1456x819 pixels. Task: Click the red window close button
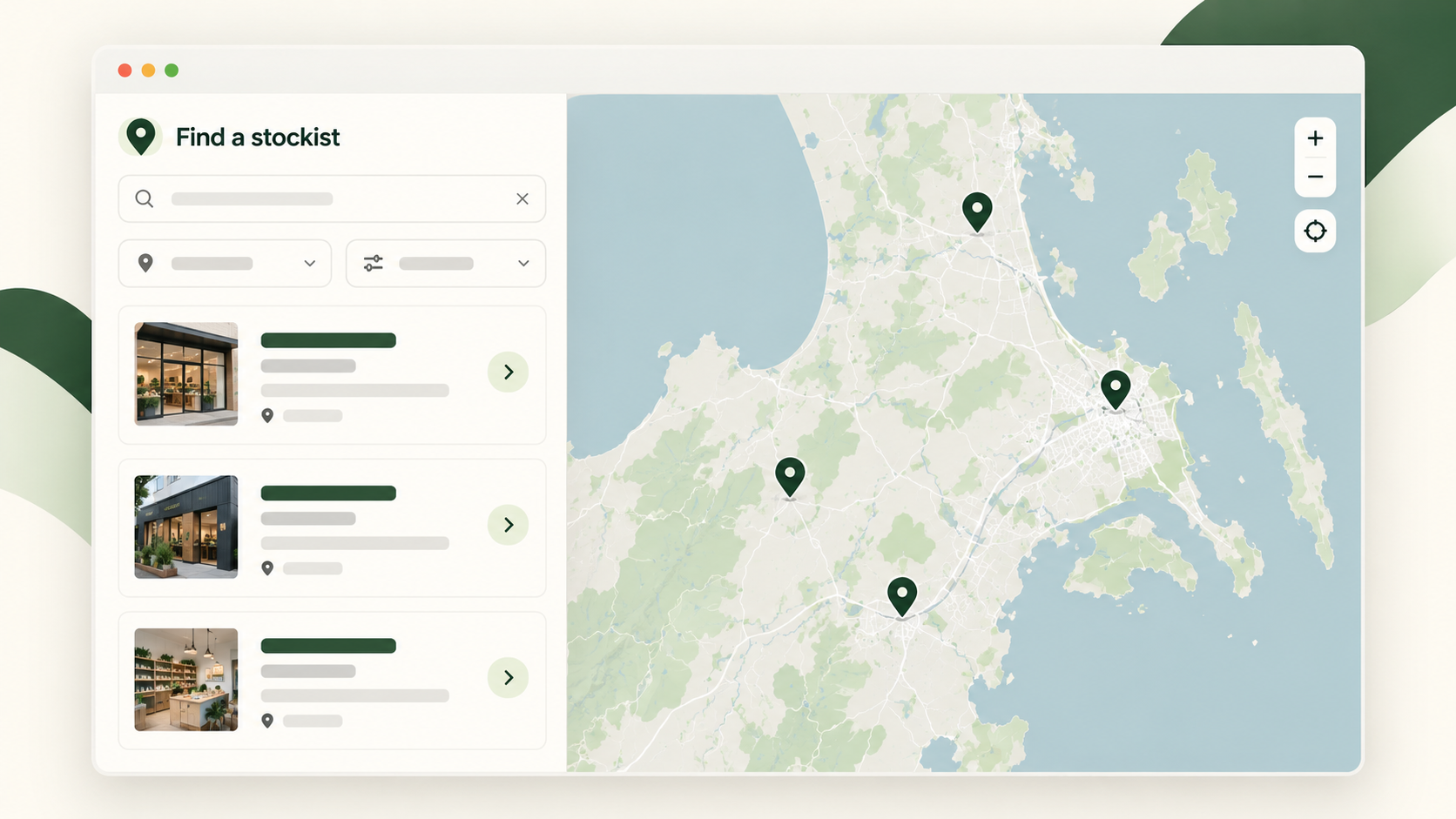point(125,70)
